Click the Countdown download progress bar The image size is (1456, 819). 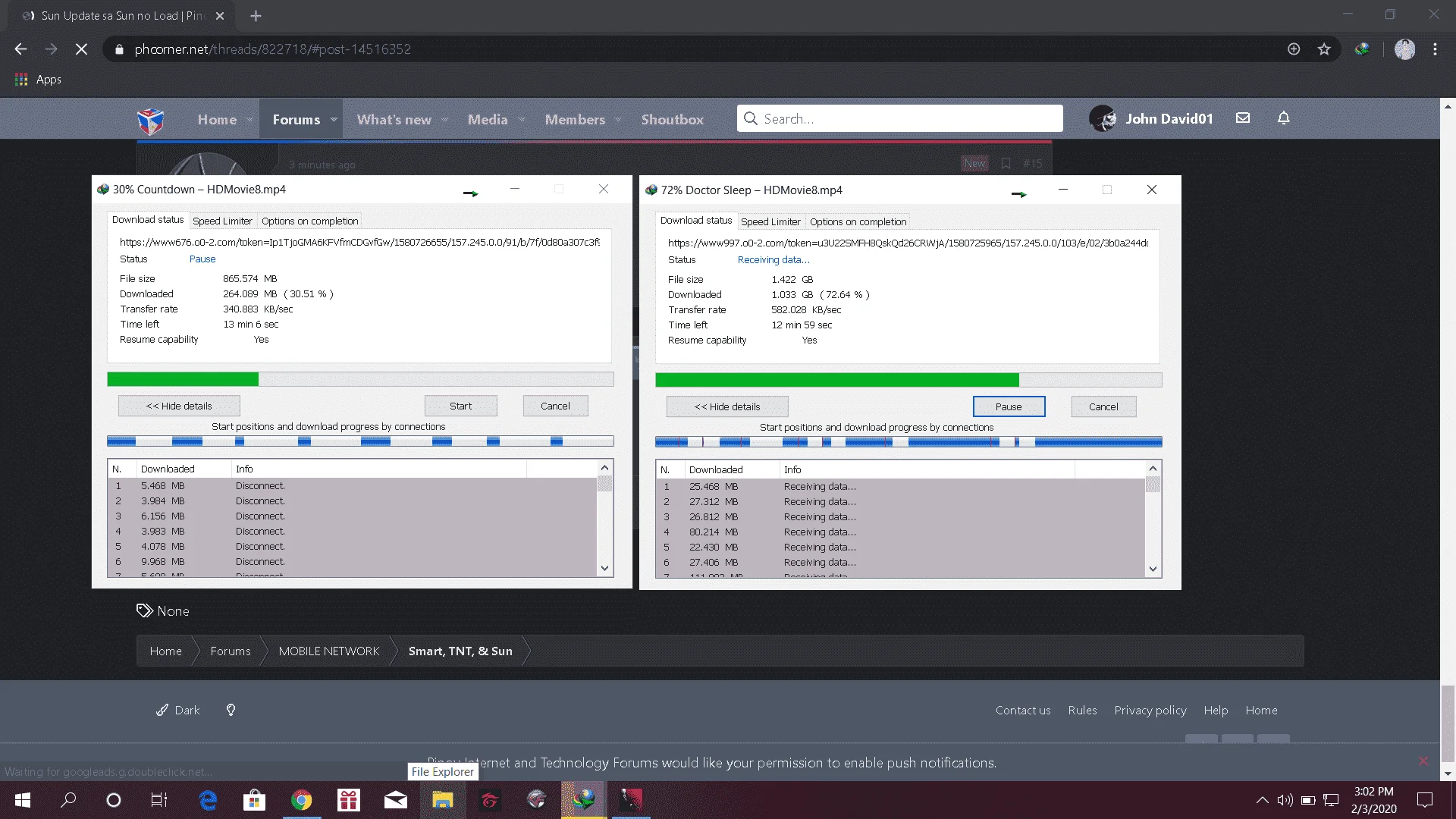[360, 378]
